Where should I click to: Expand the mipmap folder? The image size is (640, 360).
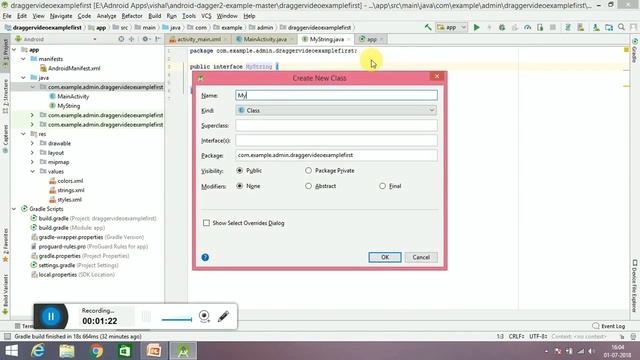coord(33,162)
